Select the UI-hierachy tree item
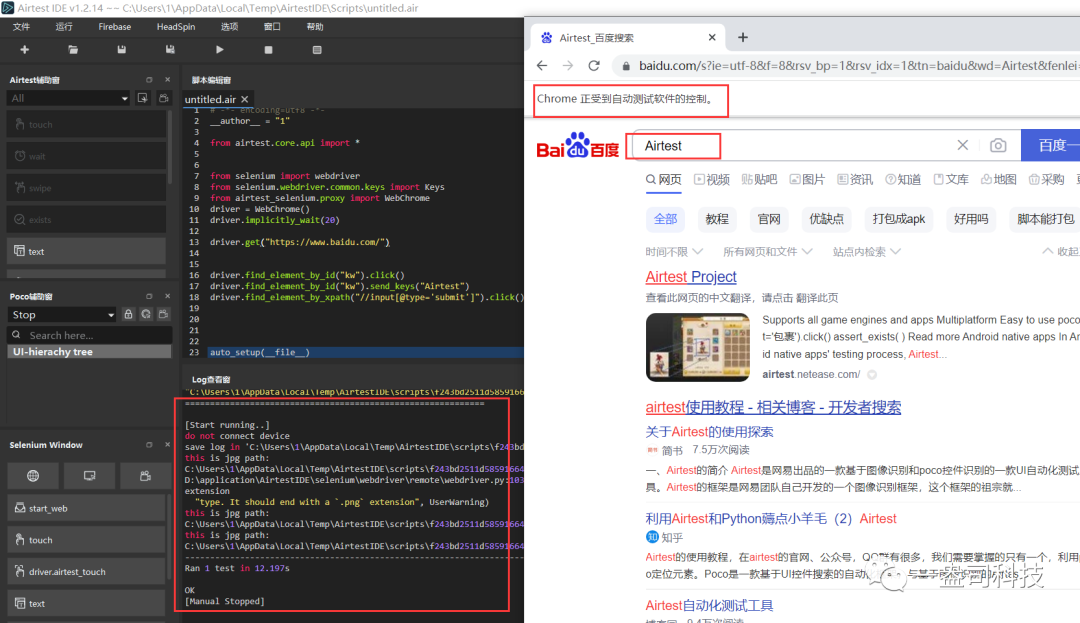The image size is (1080, 623). coord(89,352)
